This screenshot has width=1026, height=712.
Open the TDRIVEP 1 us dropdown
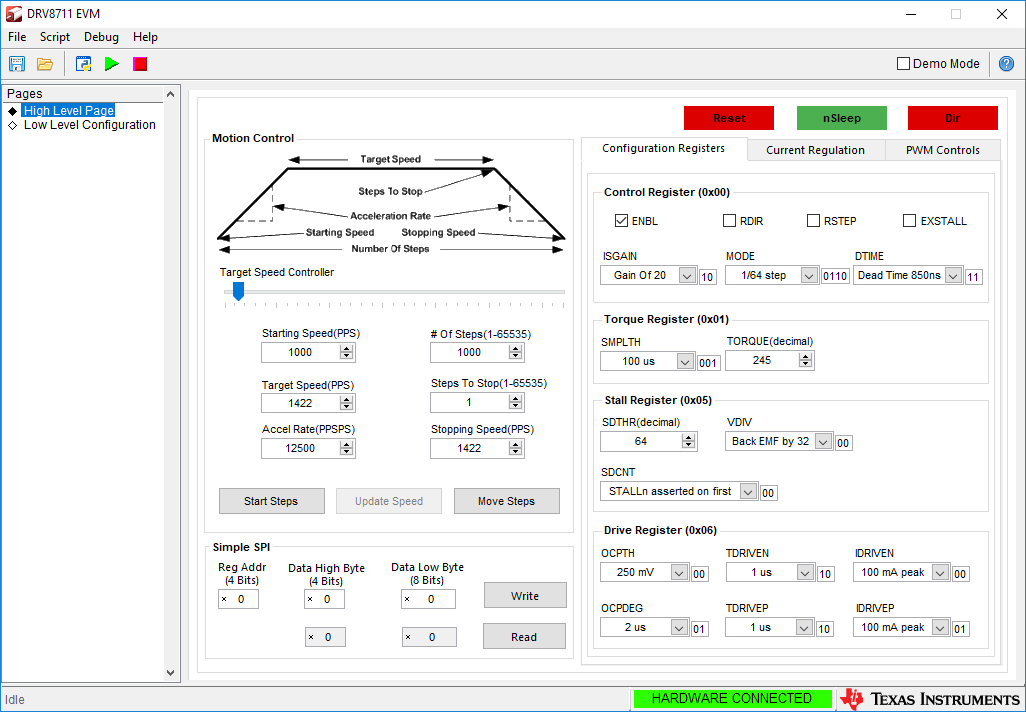click(770, 628)
